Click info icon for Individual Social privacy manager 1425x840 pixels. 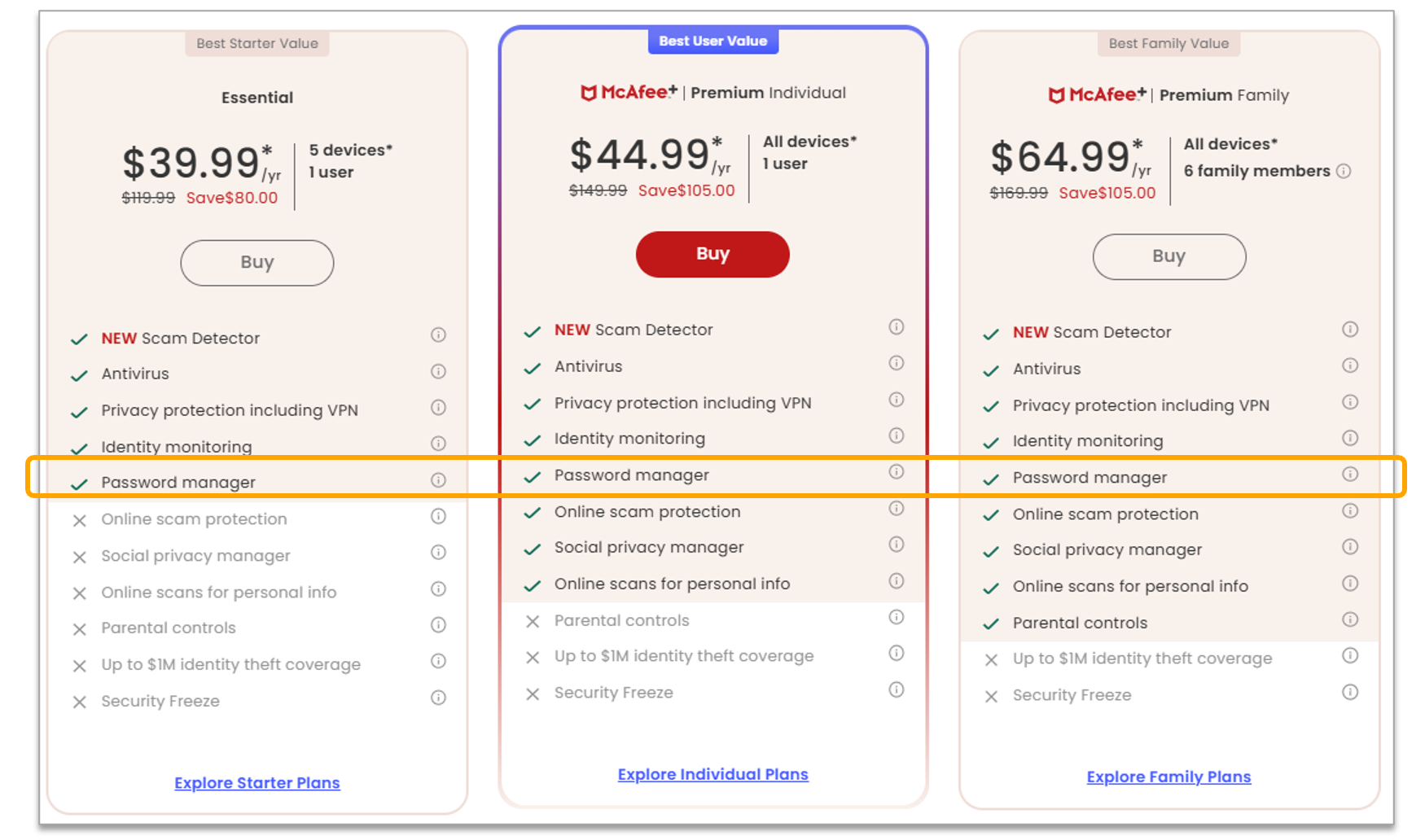[x=897, y=544]
